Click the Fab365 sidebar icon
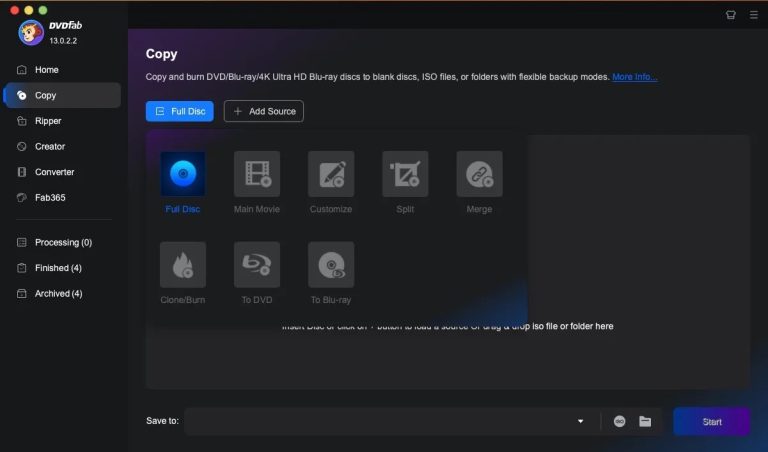 point(22,197)
